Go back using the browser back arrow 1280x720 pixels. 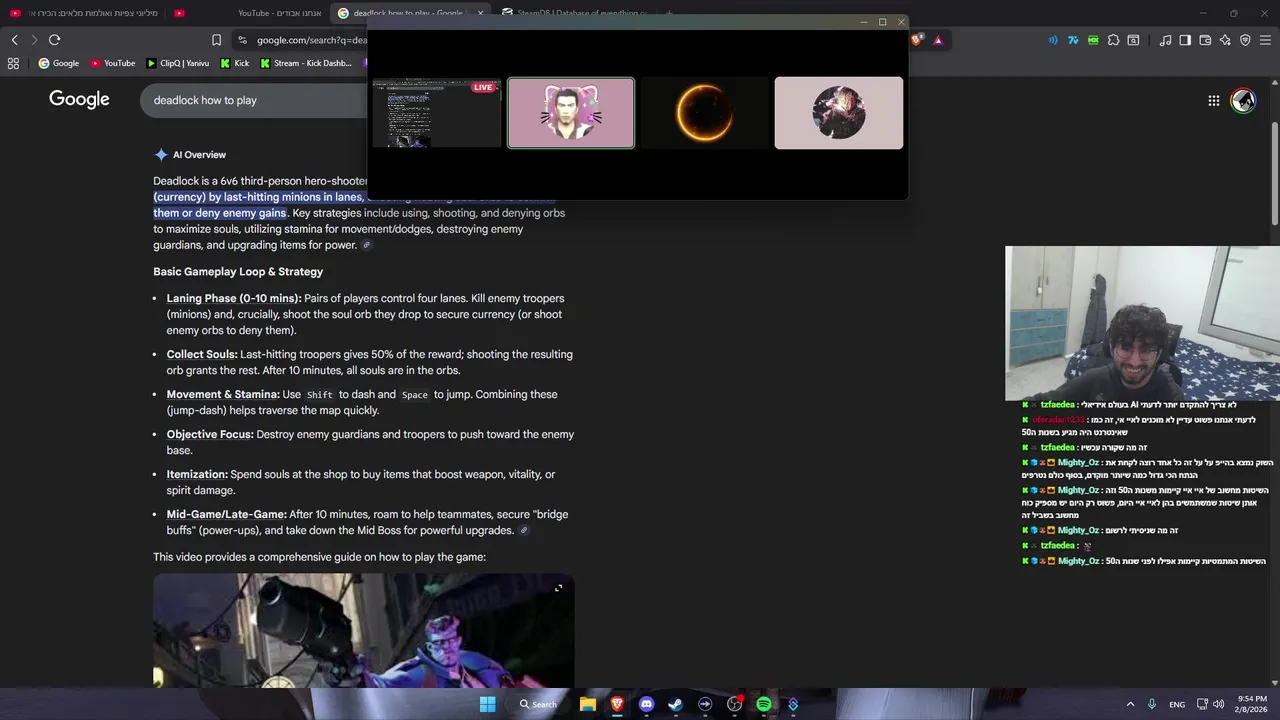[14, 40]
